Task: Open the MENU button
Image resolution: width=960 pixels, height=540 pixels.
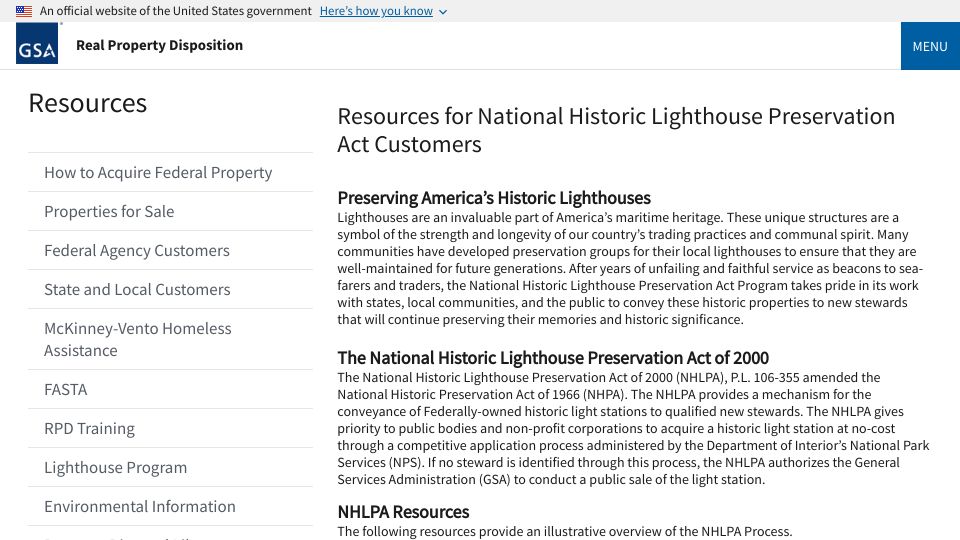Action: [930, 46]
